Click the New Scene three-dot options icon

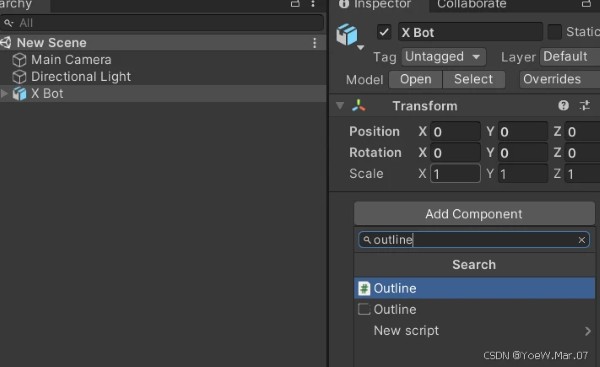point(314,42)
